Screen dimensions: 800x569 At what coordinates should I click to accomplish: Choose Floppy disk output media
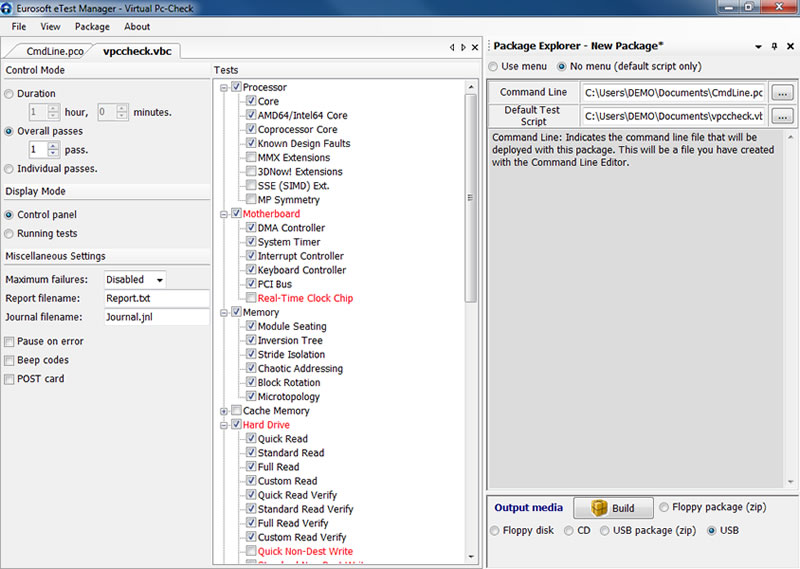click(494, 531)
